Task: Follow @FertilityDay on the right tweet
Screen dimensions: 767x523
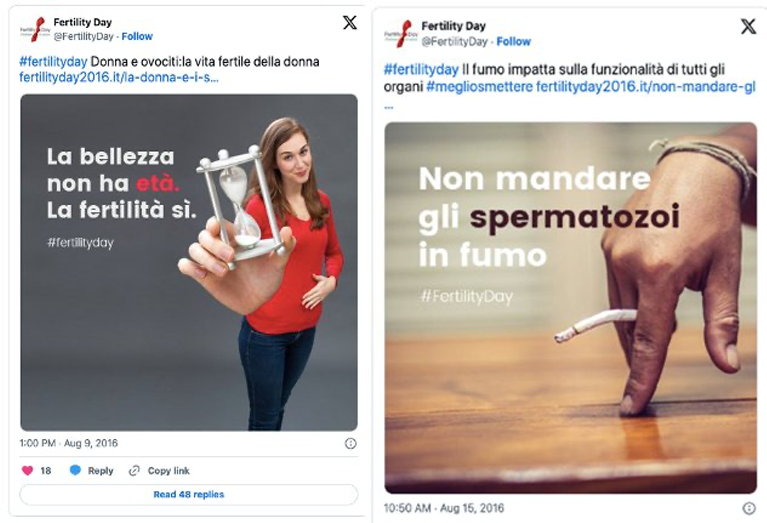Action: point(514,42)
